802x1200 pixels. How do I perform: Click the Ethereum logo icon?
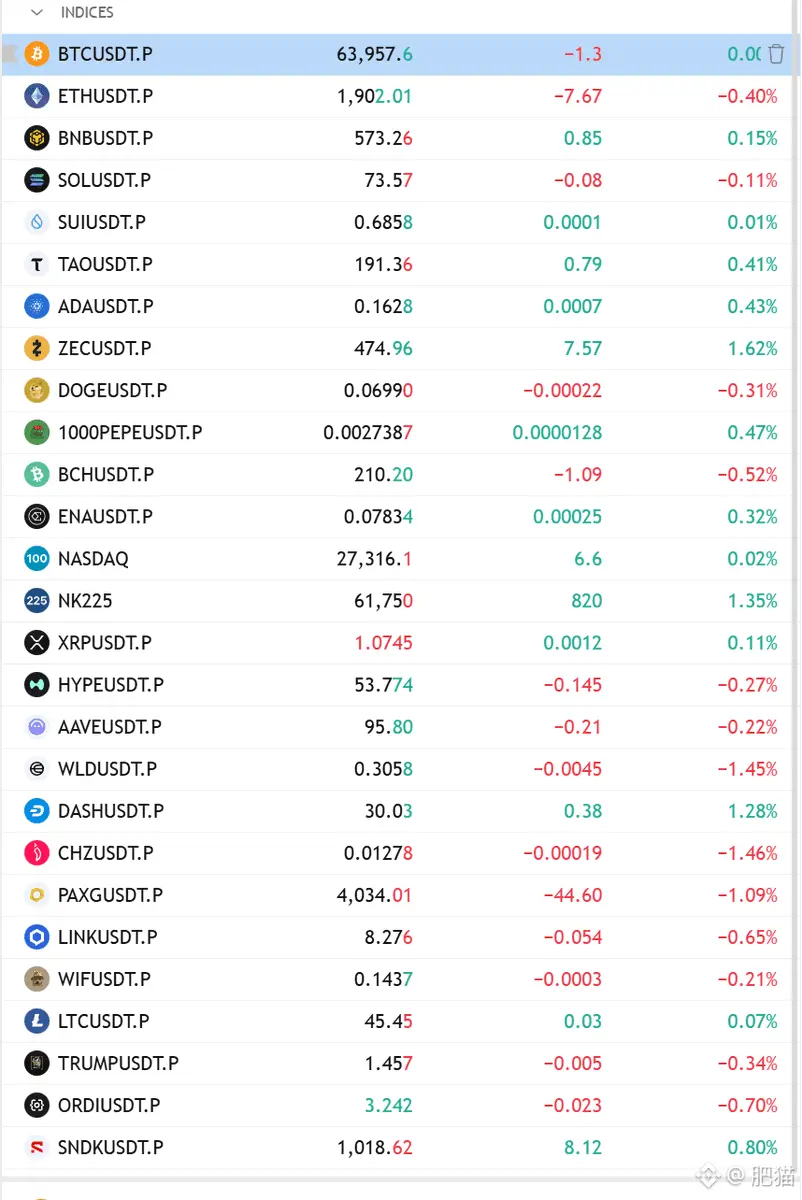tap(37, 96)
